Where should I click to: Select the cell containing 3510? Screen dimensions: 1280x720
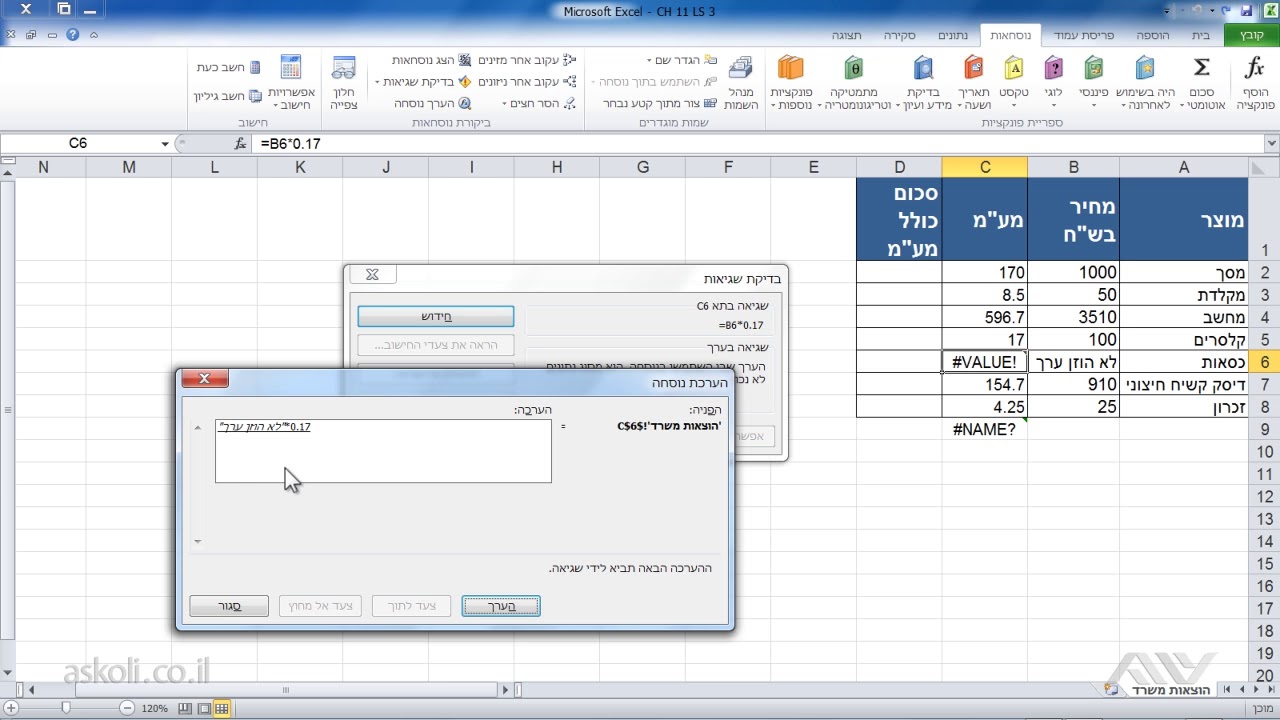click(1073, 317)
